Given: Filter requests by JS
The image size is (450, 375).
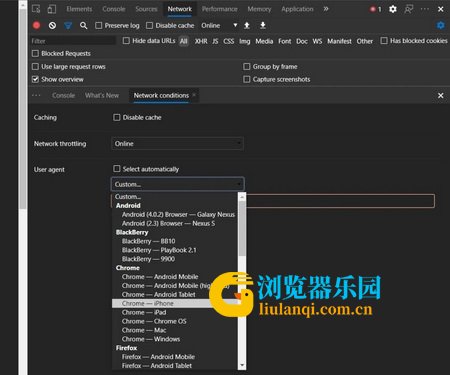Looking at the screenshot, I should click(x=215, y=41).
